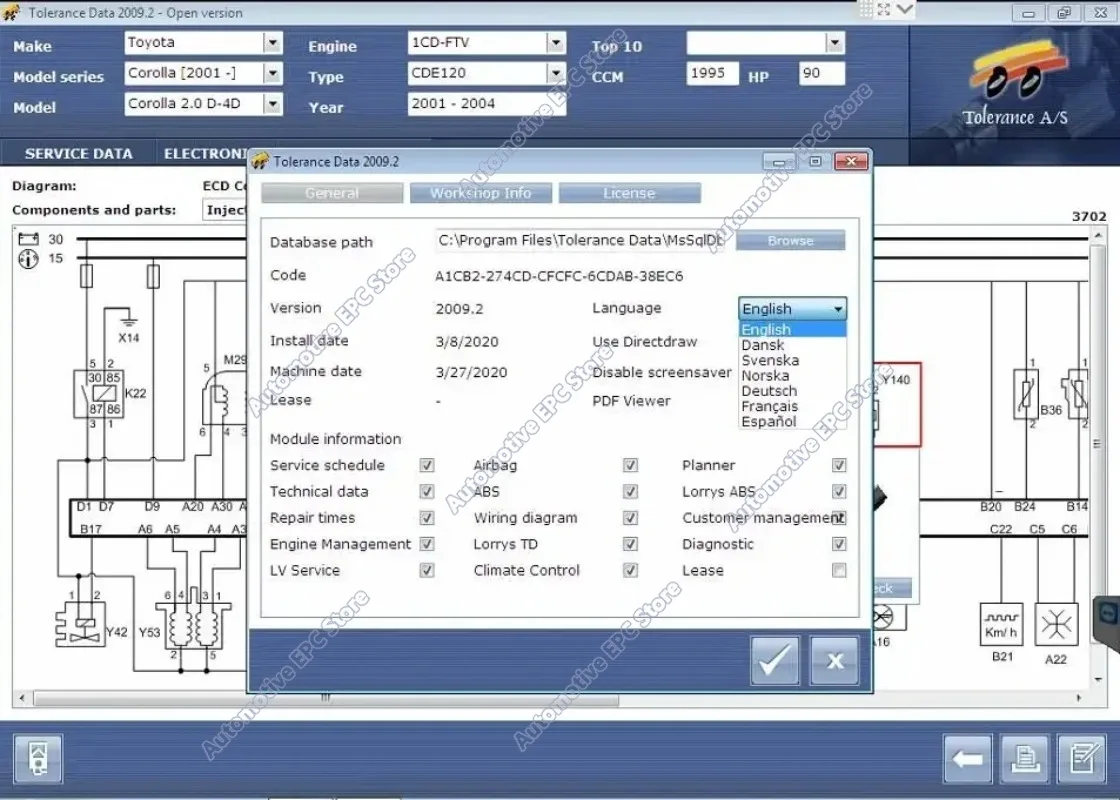Select the Y53 coil component in diagram

(193, 626)
